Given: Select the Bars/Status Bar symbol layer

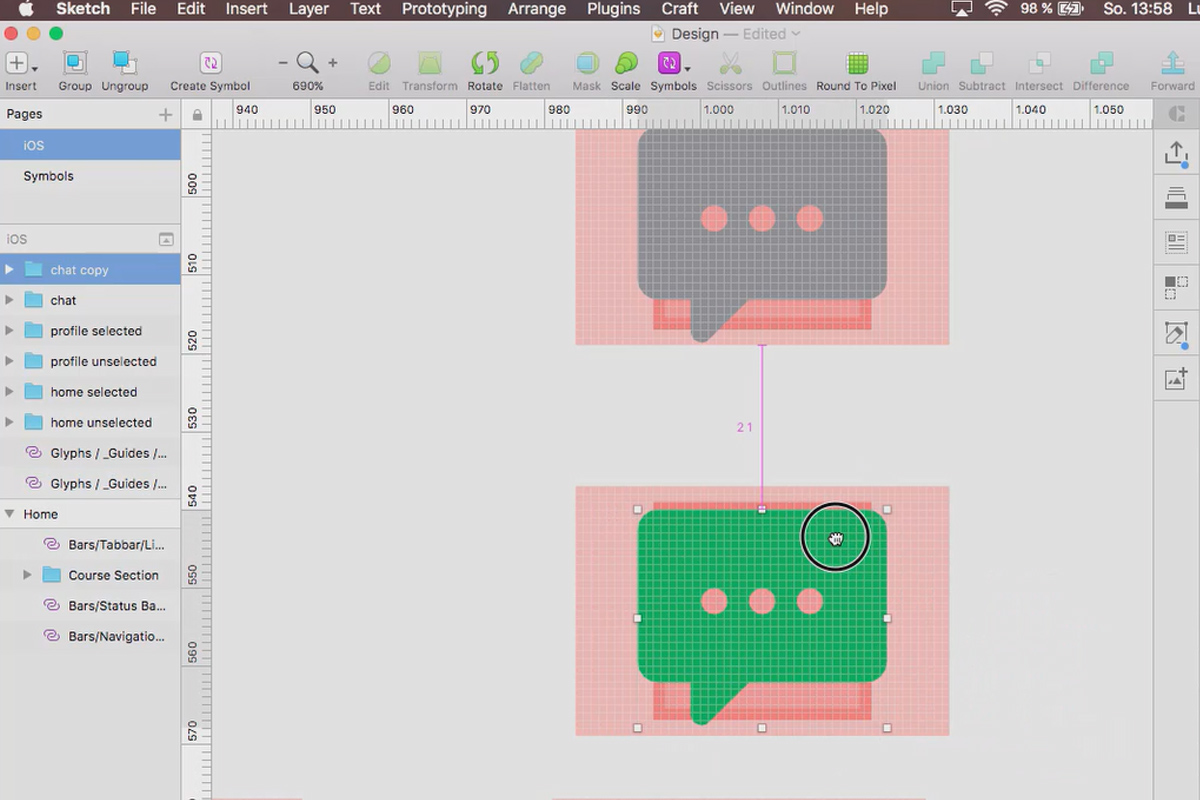Looking at the screenshot, I should [x=90, y=606].
